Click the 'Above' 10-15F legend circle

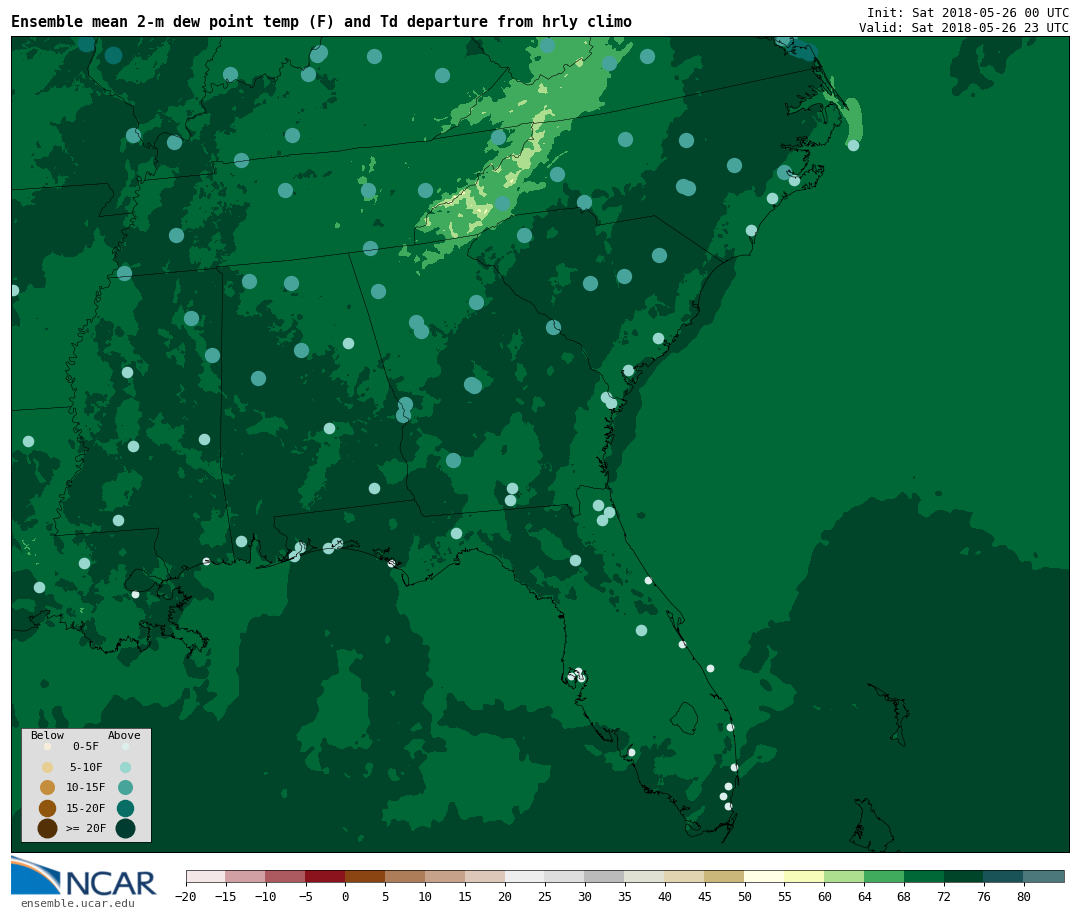click(125, 787)
